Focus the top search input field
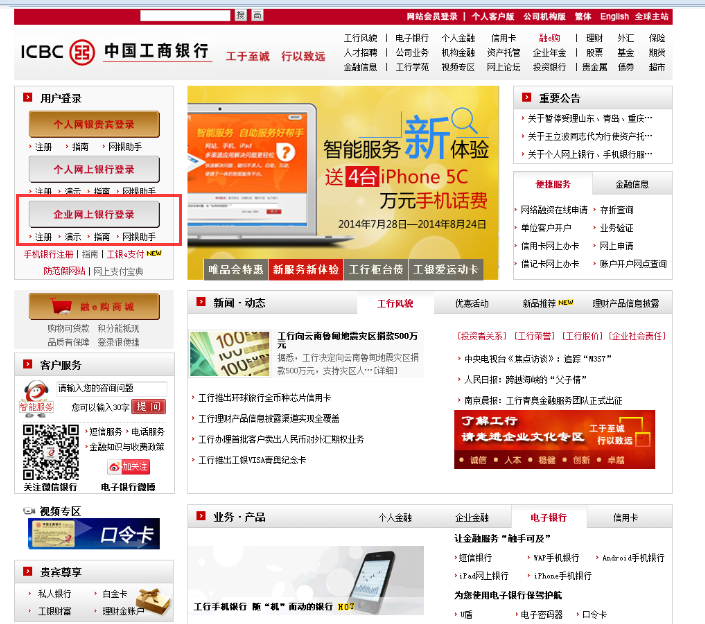The width and height of the screenshot is (705, 624). tap(185, 15)
